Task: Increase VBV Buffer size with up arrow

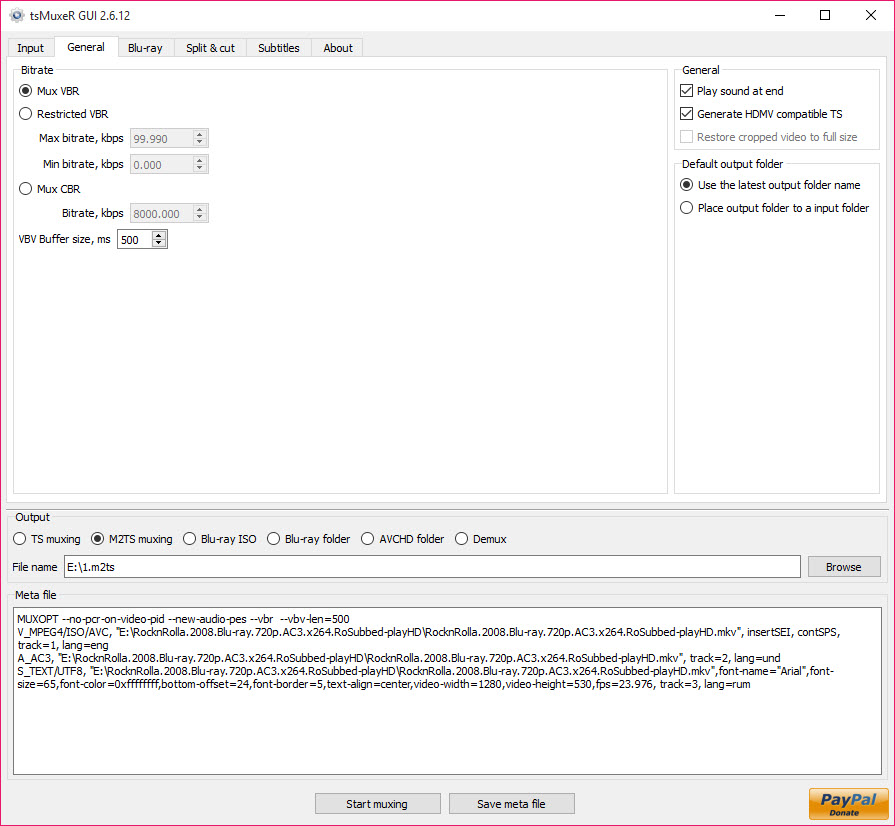Action: pyautogui.click(x=159, y=235)
